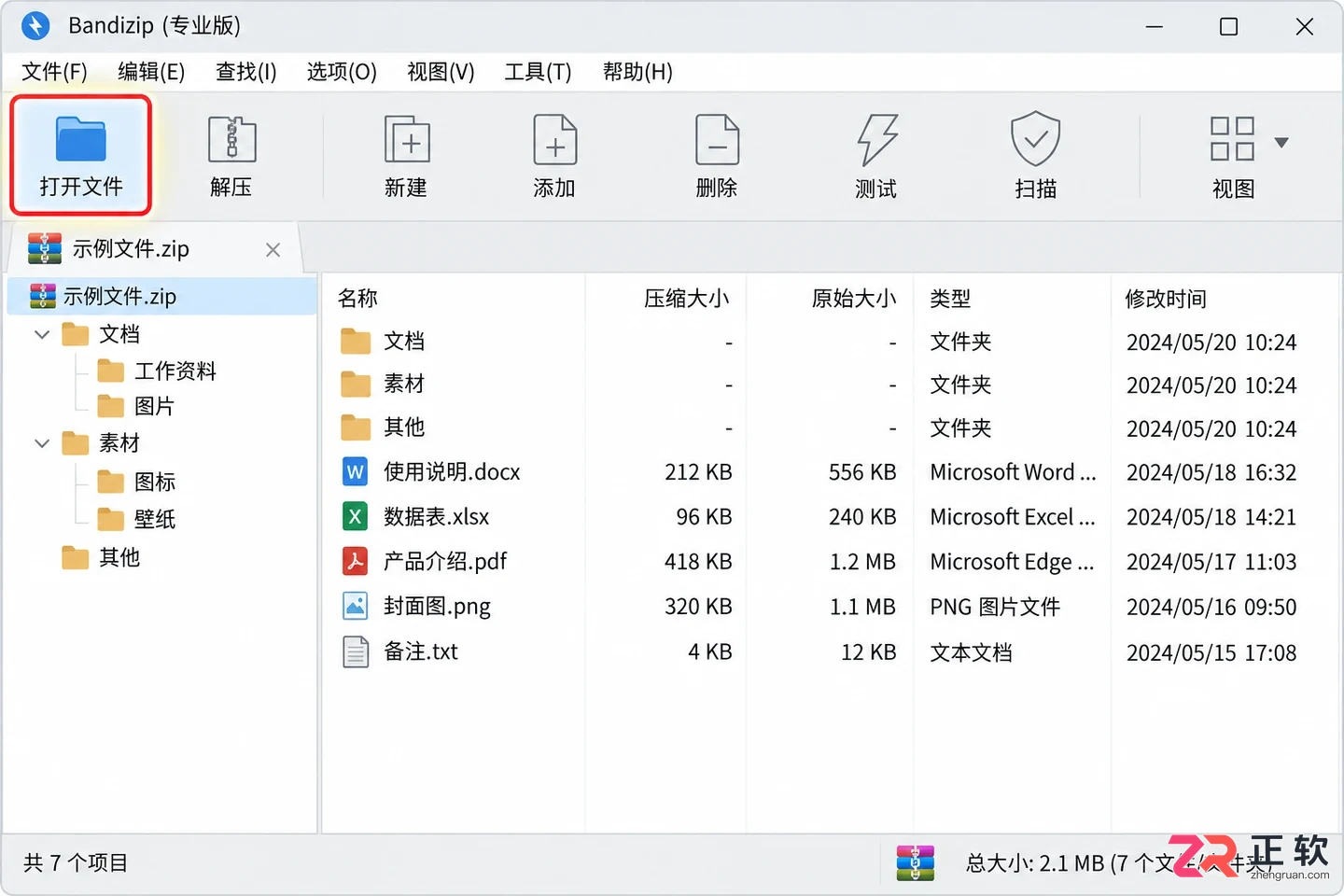1344x896 pixels.
Task: Open the 编辑(E) menu
Action: pyautogui.click(x=151, y=72)
